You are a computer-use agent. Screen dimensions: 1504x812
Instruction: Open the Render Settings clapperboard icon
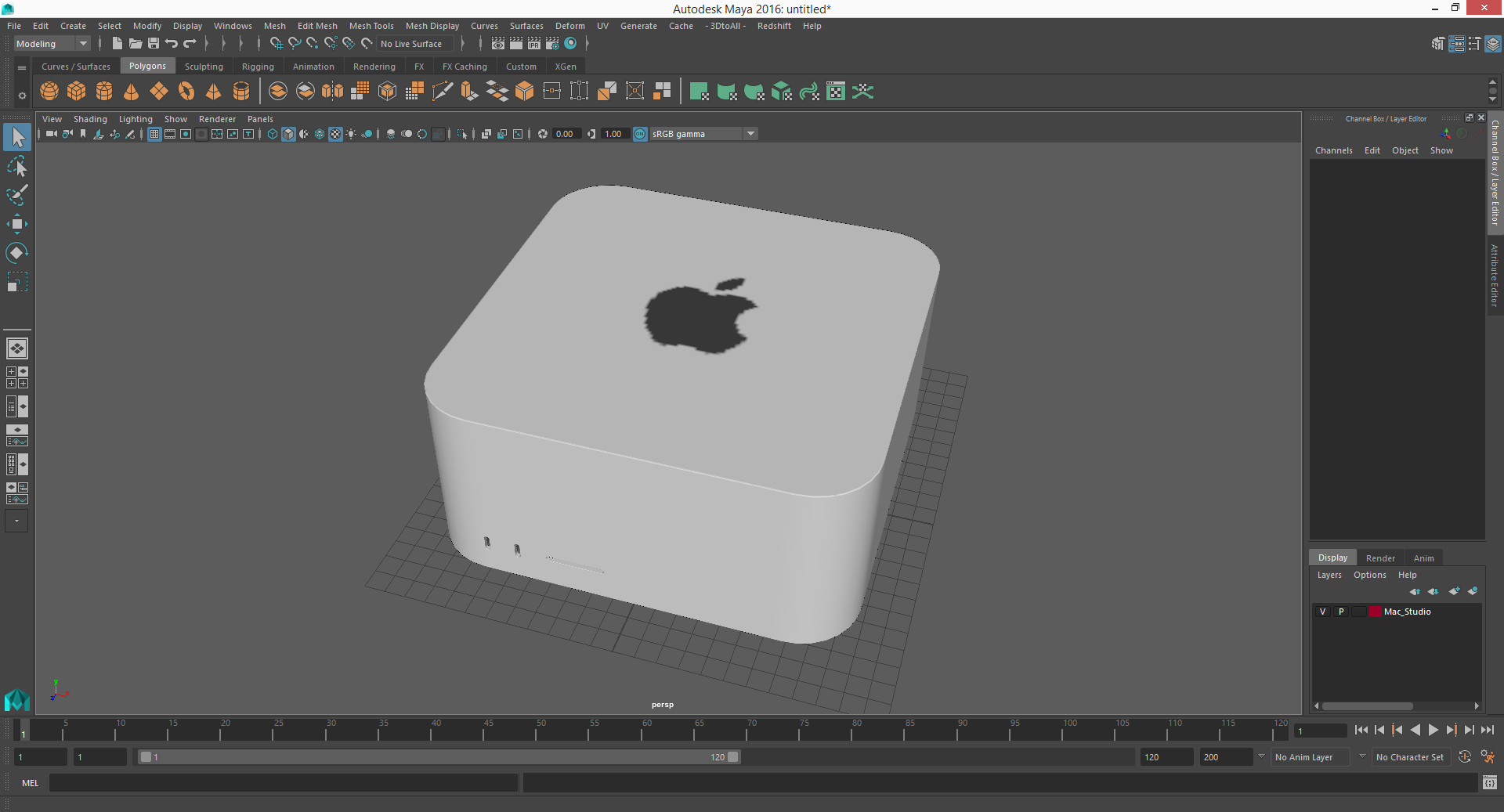point(552,44)
